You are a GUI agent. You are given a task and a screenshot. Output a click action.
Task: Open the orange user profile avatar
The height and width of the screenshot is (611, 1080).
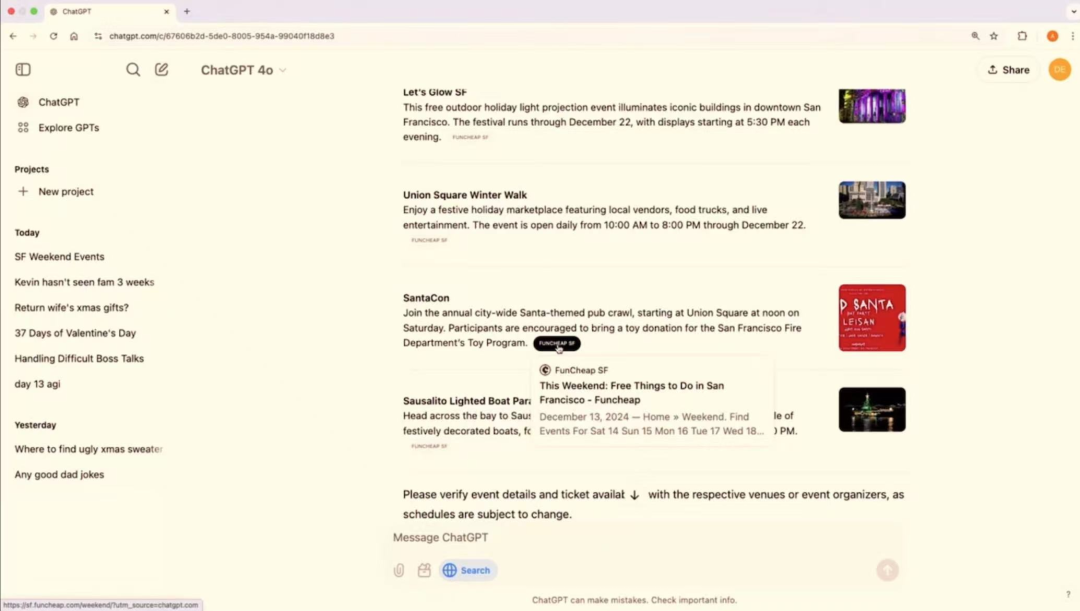pyautogui.click(x=1059, y=70)
